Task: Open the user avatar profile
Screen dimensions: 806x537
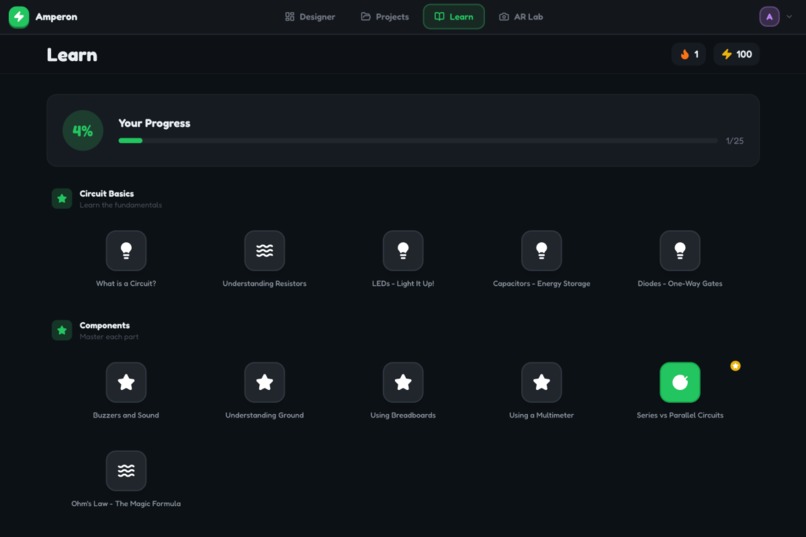Action: [770, 17]
